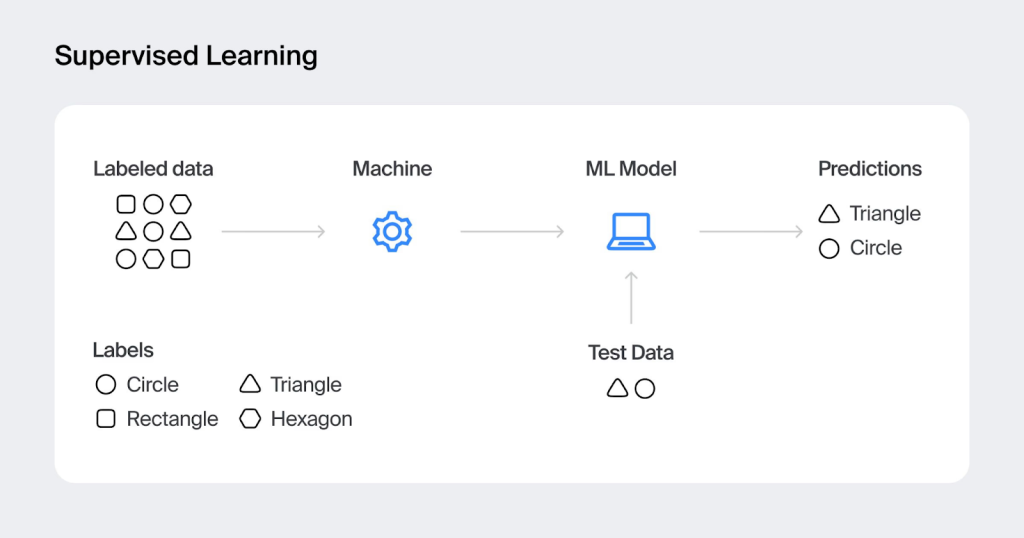Click the triangle icon beside Predictions Triangle
1024x538 pixels.
click(x=829, y=214)
